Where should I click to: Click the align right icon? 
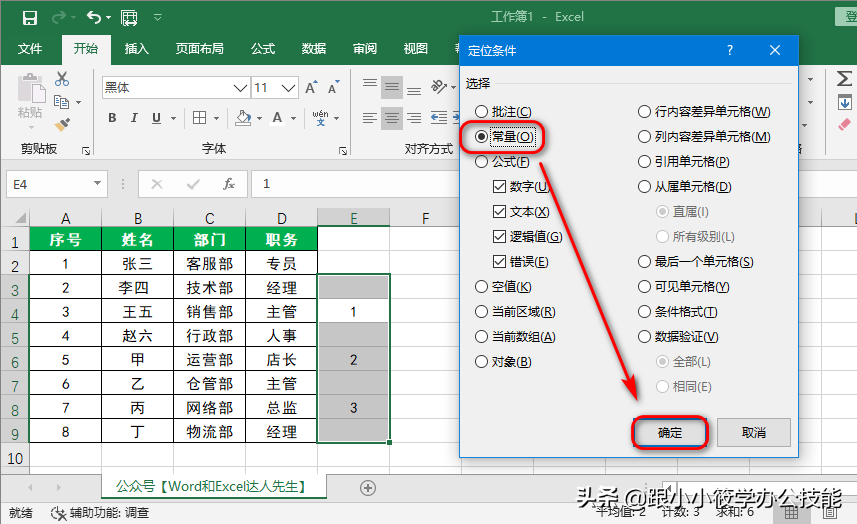click(x=414, y=117)
